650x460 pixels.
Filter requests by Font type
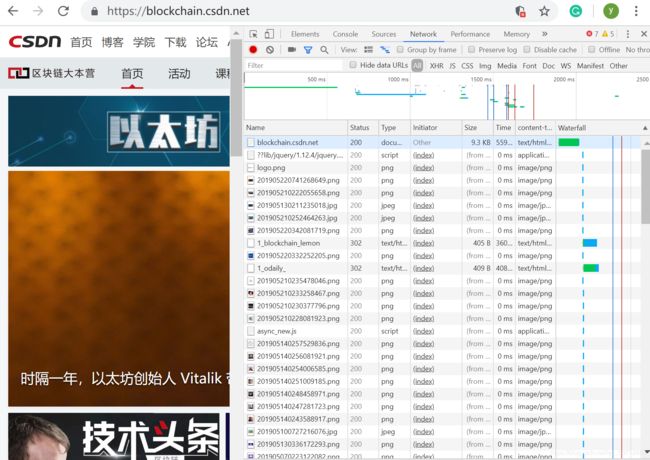coord(529,66)
